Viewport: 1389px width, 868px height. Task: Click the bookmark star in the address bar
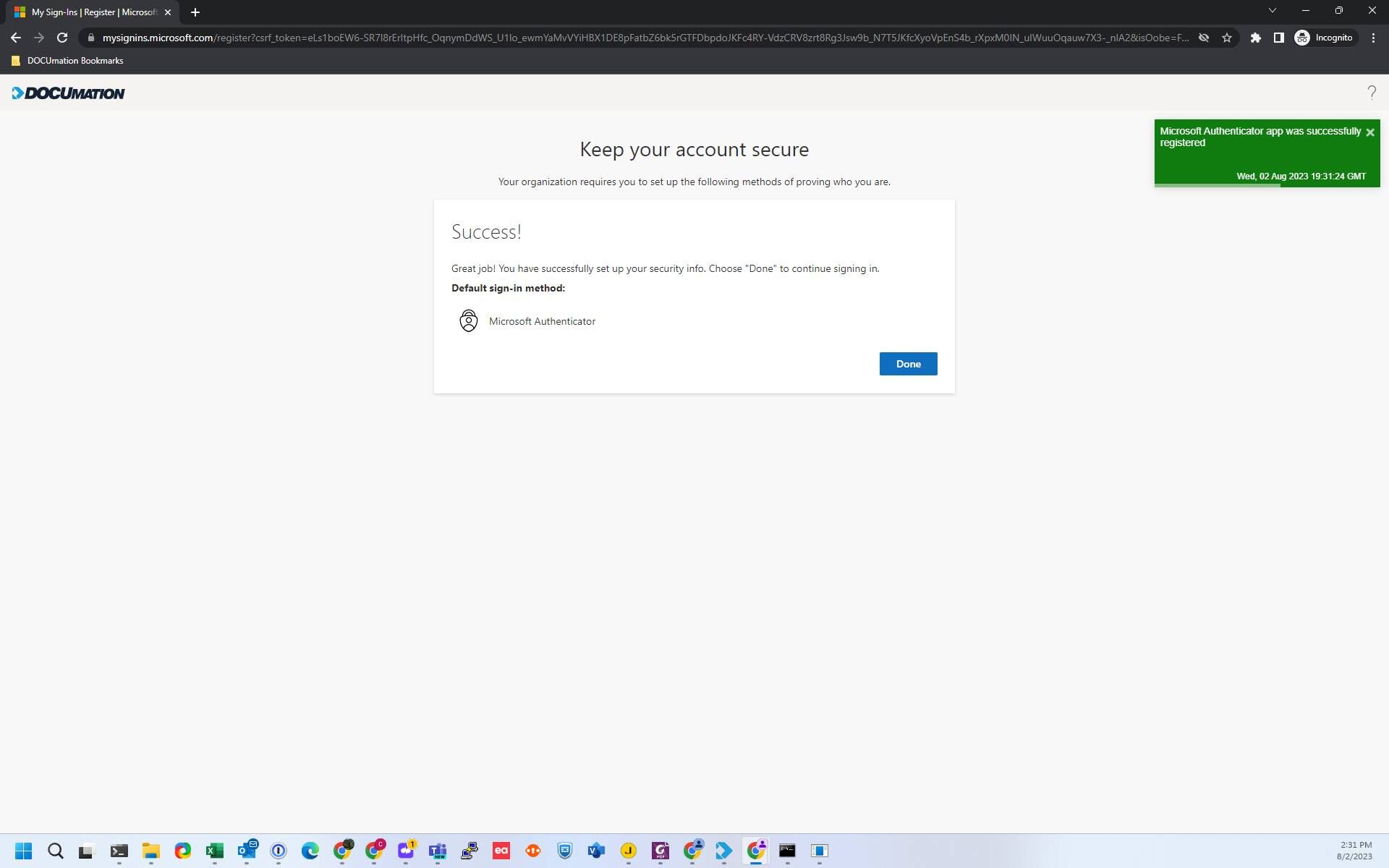(1227, 37)
